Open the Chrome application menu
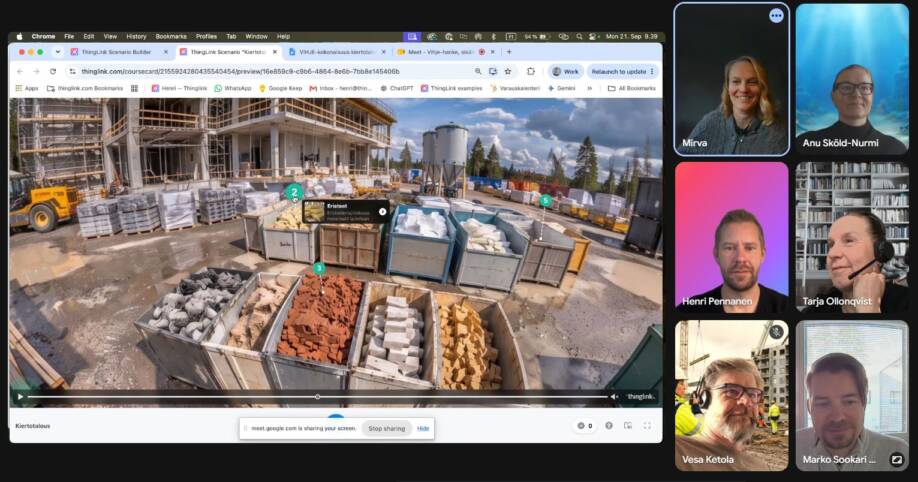The width and height of the screenshot is (918, 482). [43, 36]
